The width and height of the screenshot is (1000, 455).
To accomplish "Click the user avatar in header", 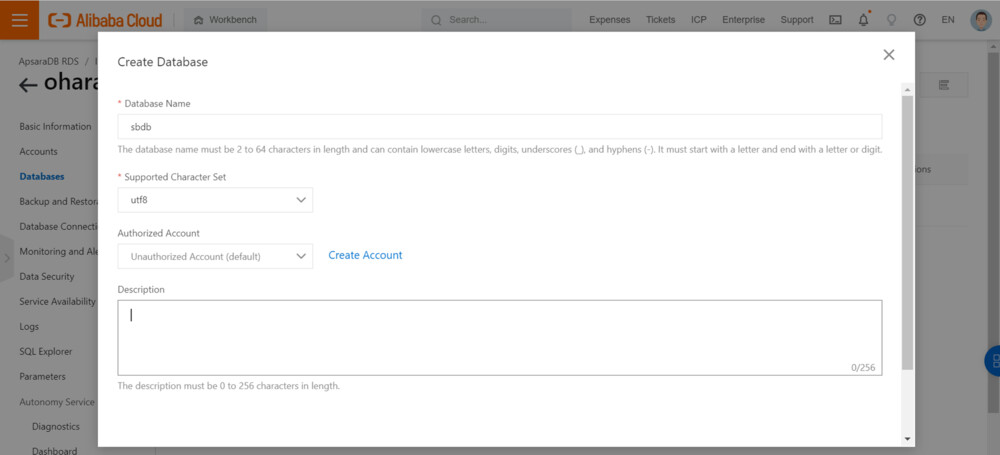I will (981, 20).
